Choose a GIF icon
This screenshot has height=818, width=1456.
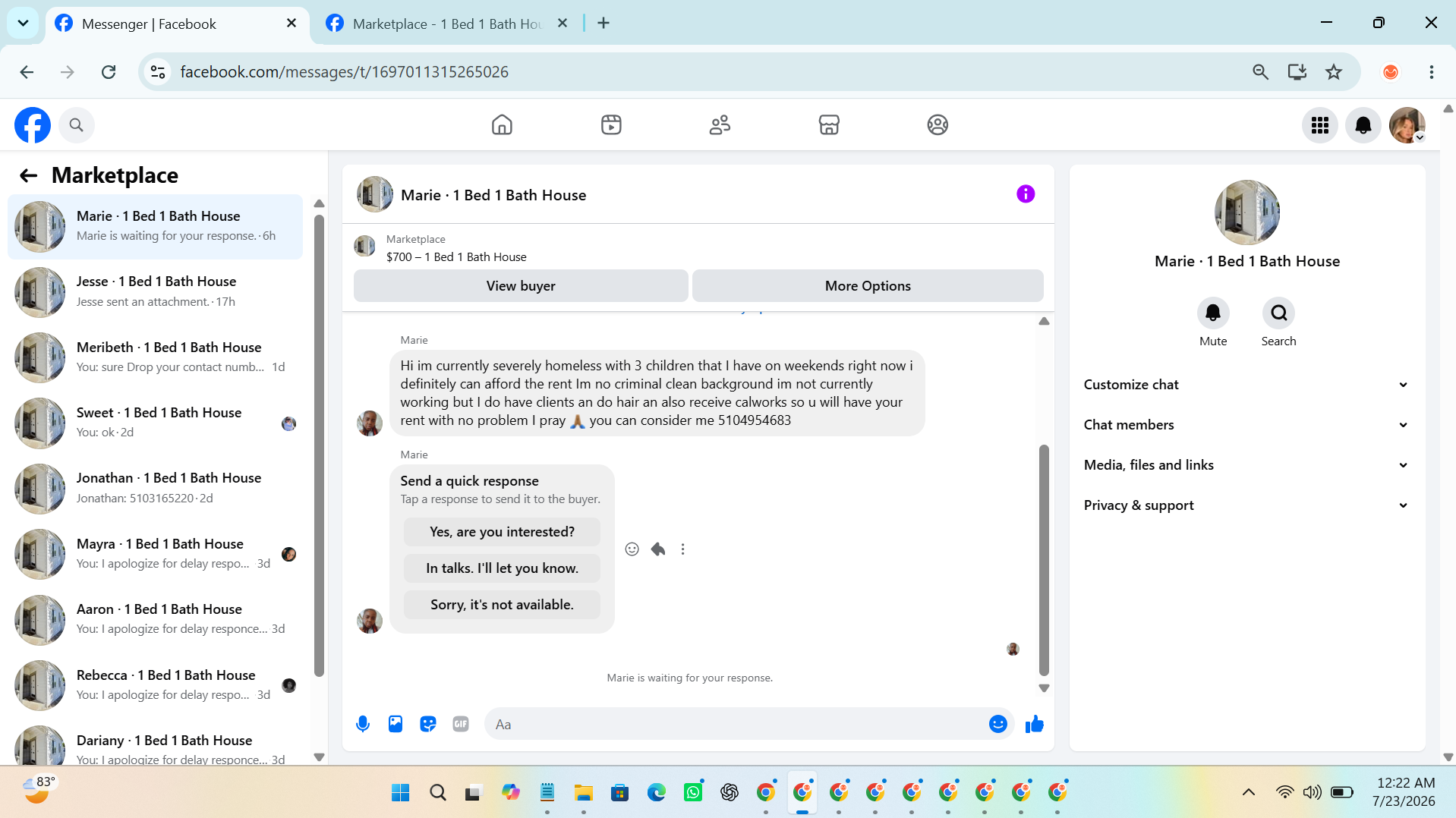pyautogui.click(x=461, y=724)
